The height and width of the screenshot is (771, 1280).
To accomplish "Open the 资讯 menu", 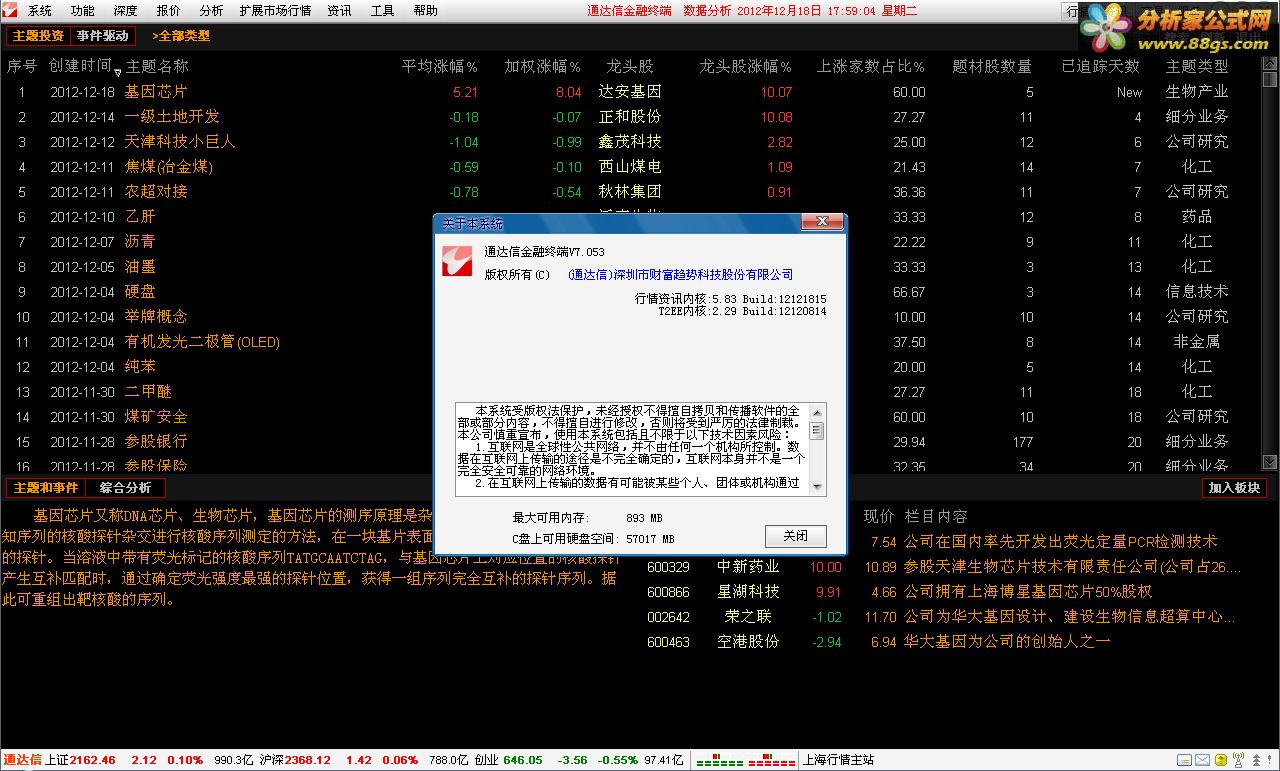I will click(339, 11).
